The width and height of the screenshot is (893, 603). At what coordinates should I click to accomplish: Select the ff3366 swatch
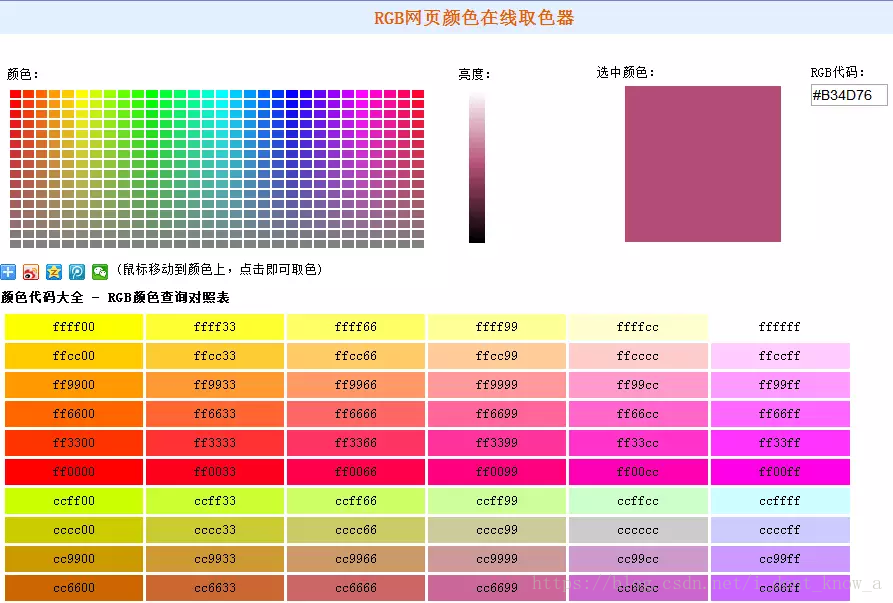(356, 443)
